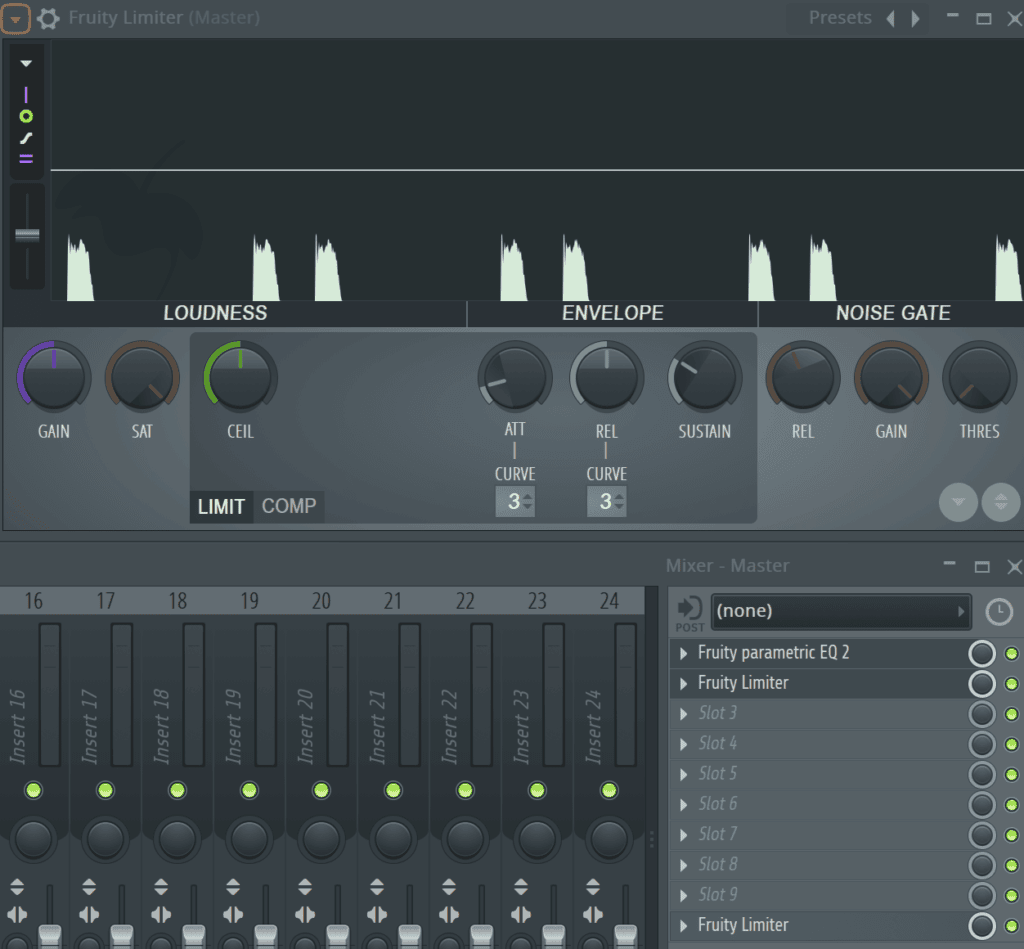This screenshot has height=949, width=1024.
Task: Select previous preset arrow
Action: tap(890, 18)
